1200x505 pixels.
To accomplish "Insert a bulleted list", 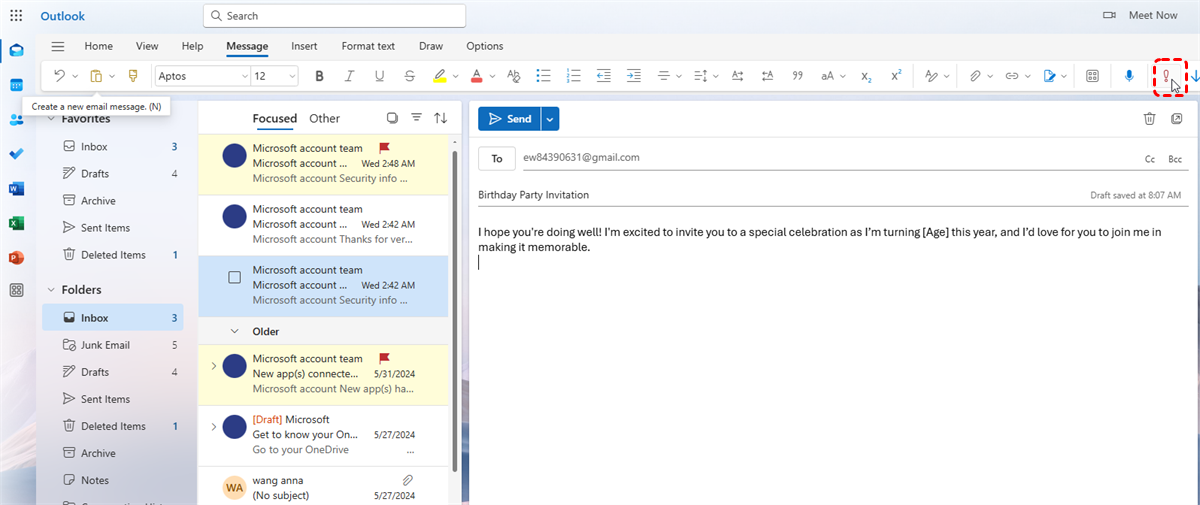I will coord(544,76).
